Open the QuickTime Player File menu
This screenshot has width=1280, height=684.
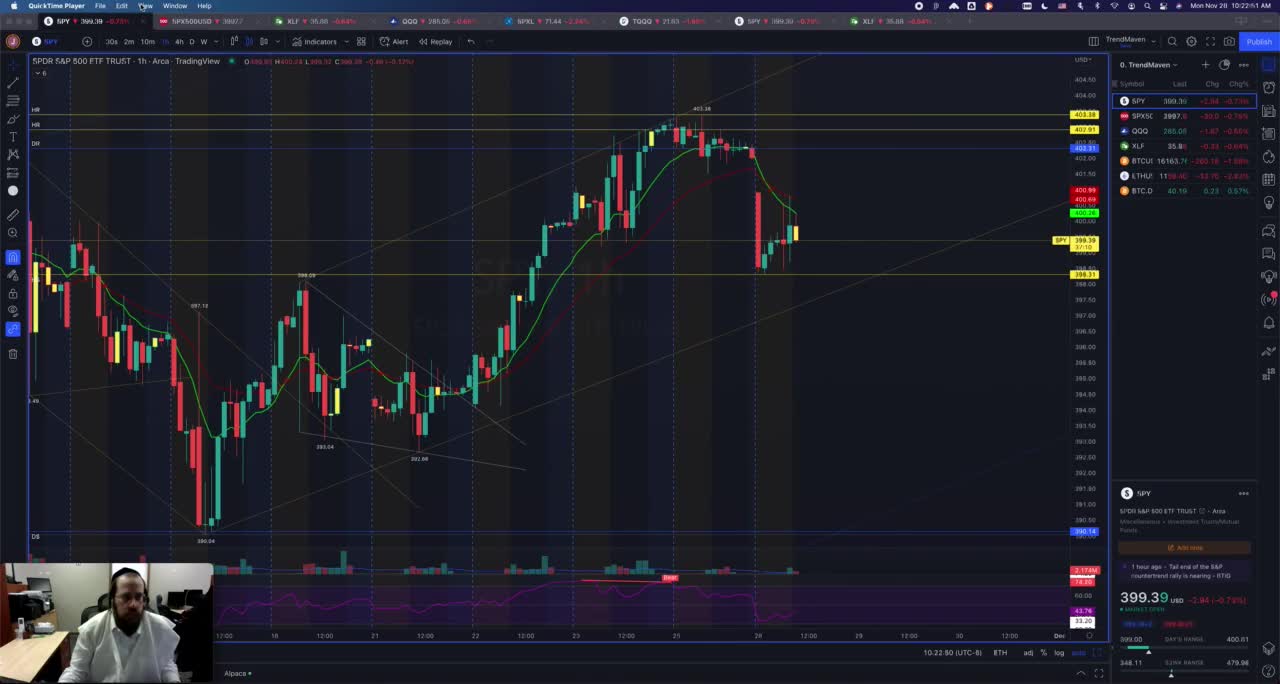(x=100, y=6)
